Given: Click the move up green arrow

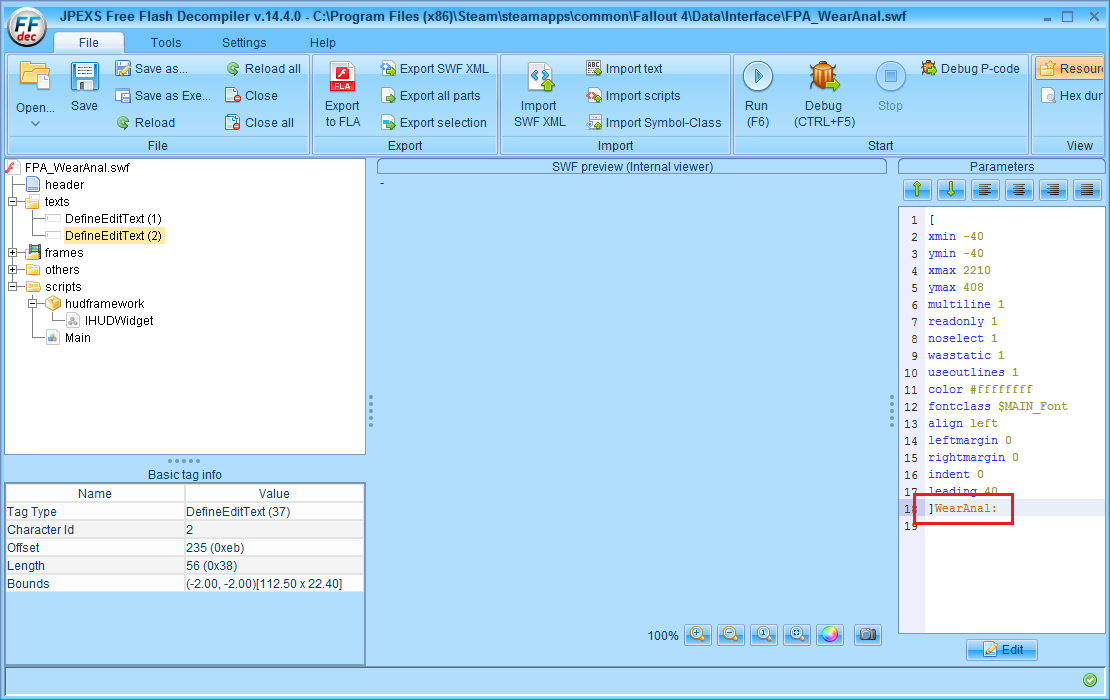Looking at the screenshot, I should (917, 190).
